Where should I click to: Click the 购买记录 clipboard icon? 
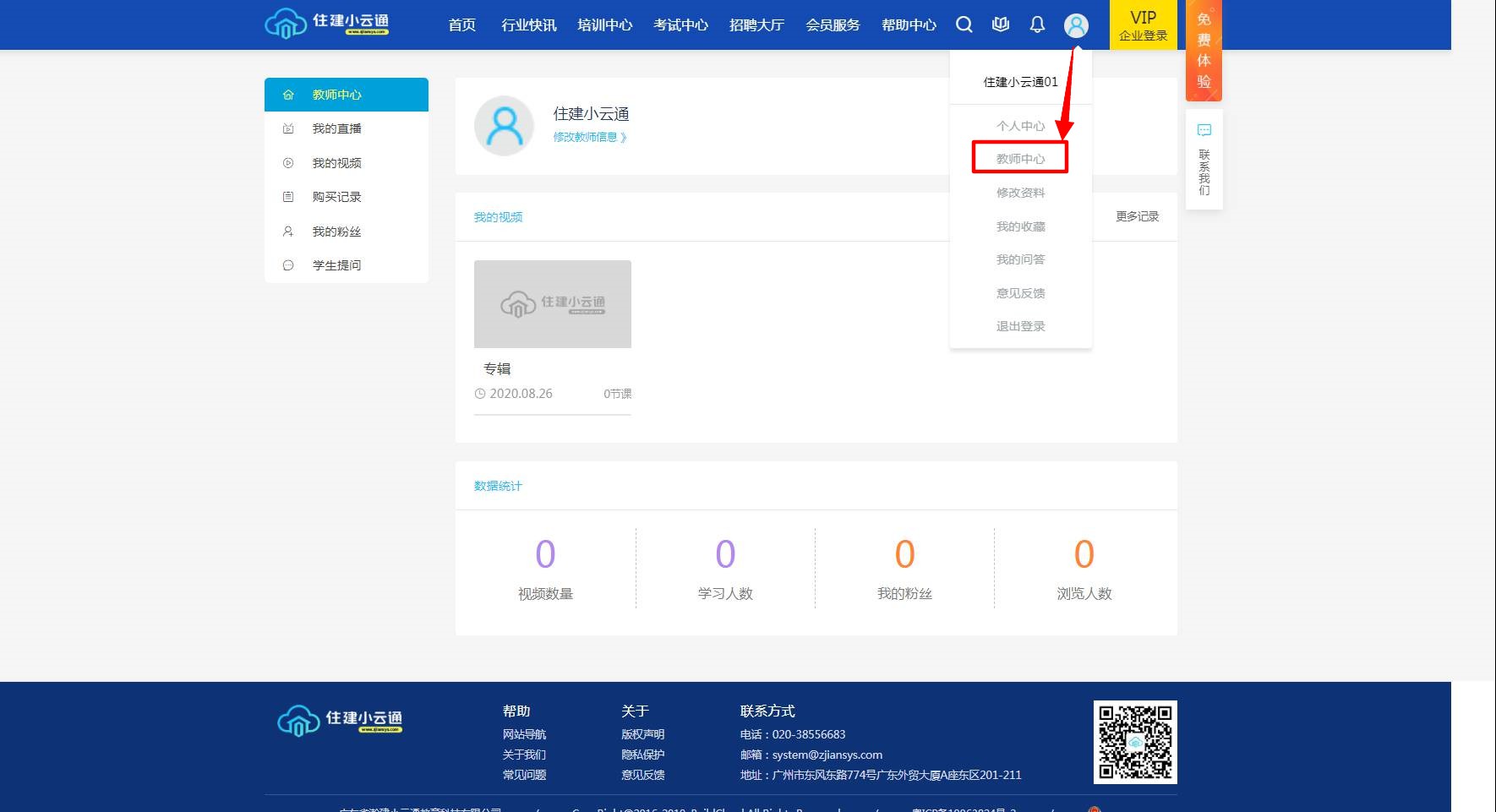287,197
